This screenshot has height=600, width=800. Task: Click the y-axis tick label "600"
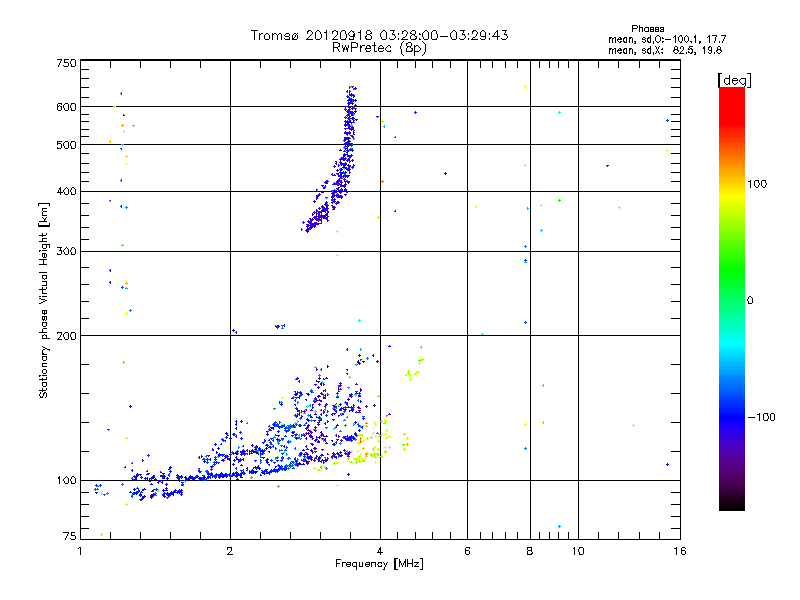66,107
